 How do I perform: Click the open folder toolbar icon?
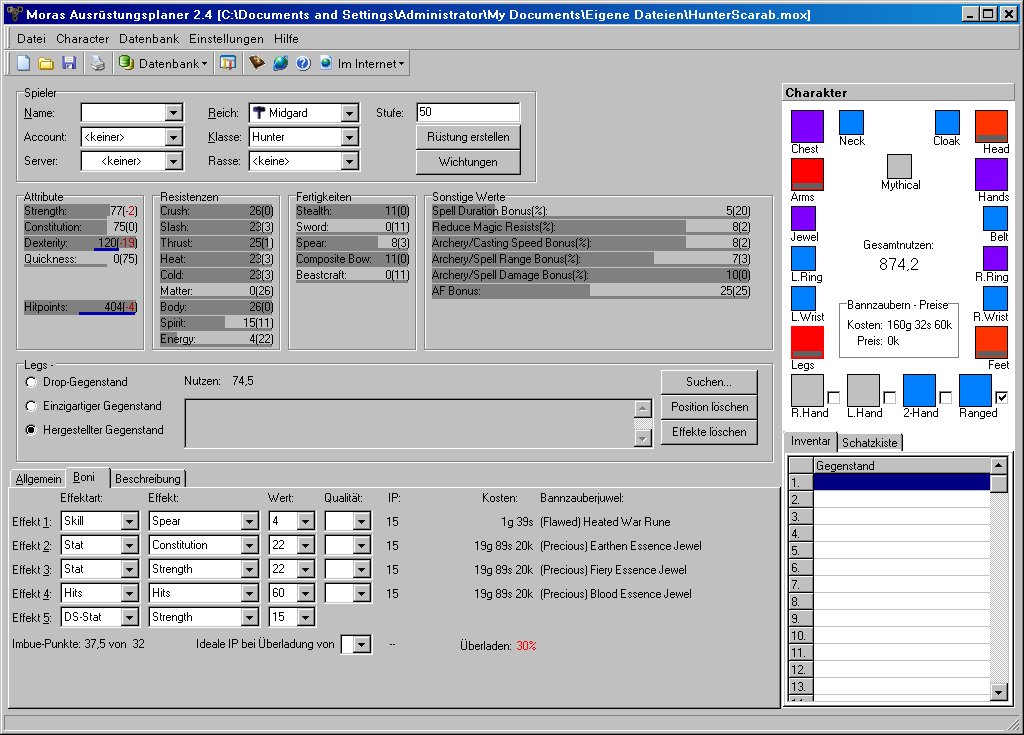(x=46, y=63)
